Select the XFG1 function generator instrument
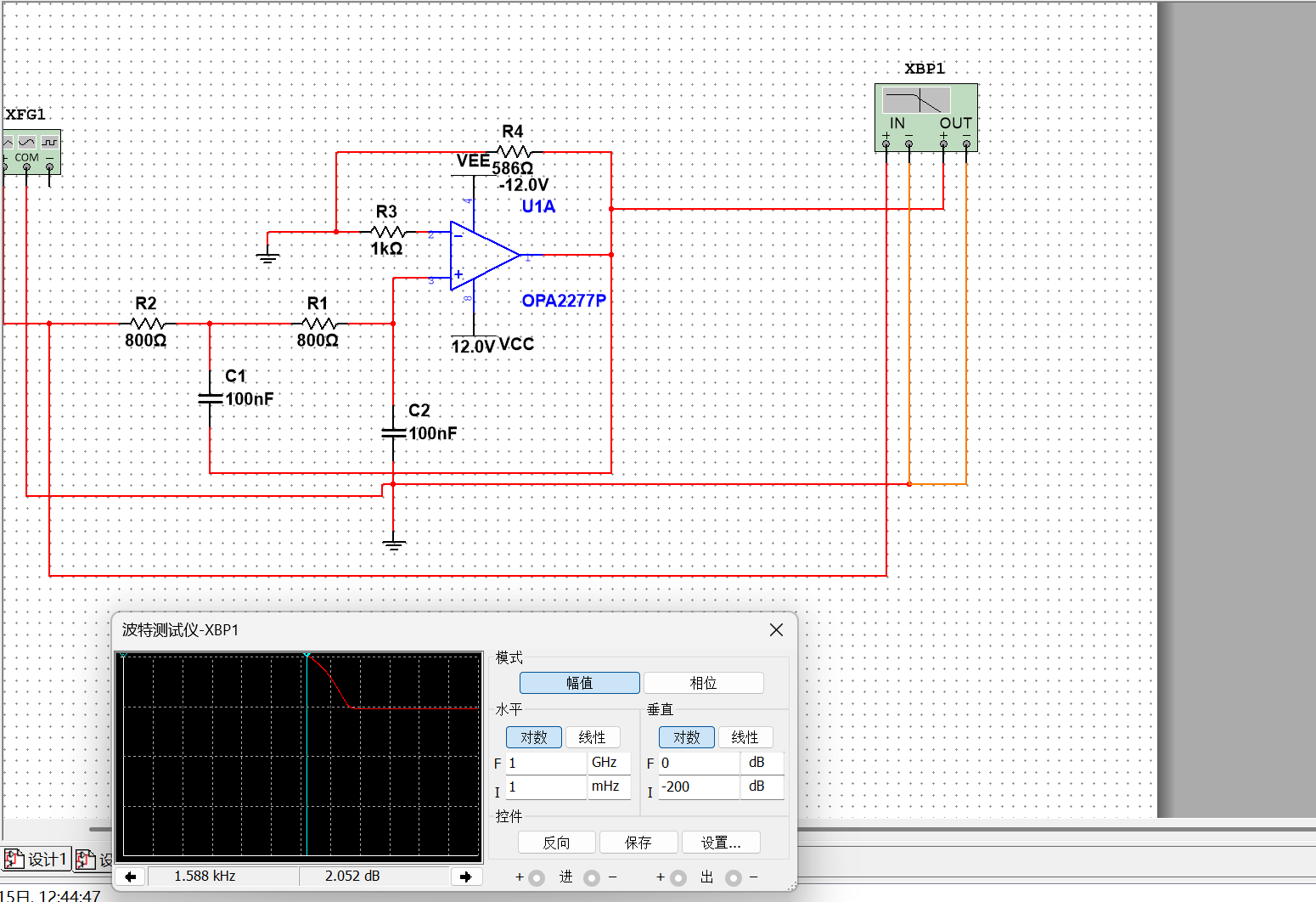The height and width of the screenshot is (902, 1316). tap(31, 152)
